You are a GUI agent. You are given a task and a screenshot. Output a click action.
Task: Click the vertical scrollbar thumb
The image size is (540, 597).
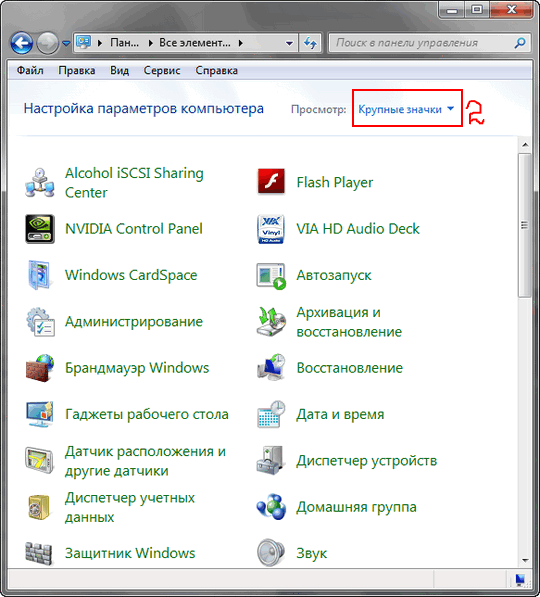[524, 225]
